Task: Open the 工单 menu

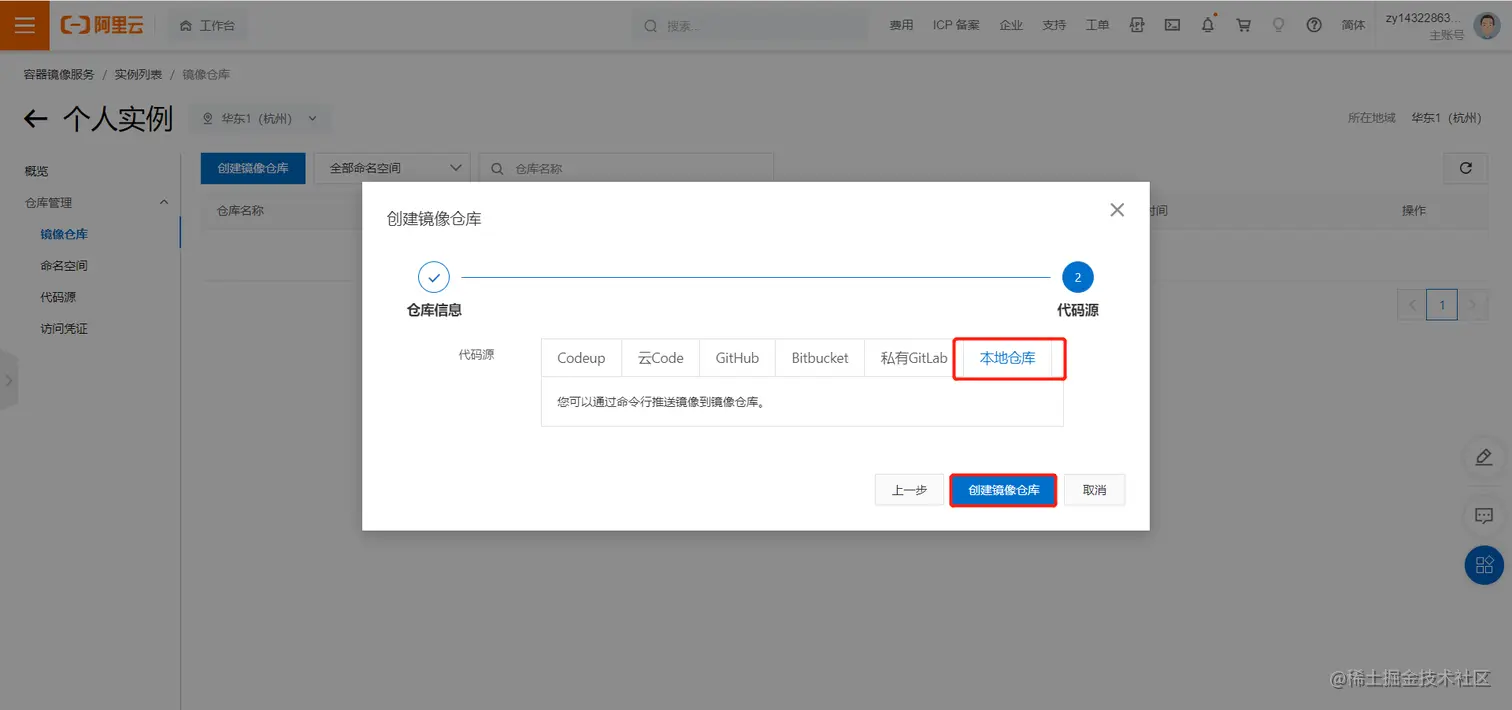Action: point(1097,25)
